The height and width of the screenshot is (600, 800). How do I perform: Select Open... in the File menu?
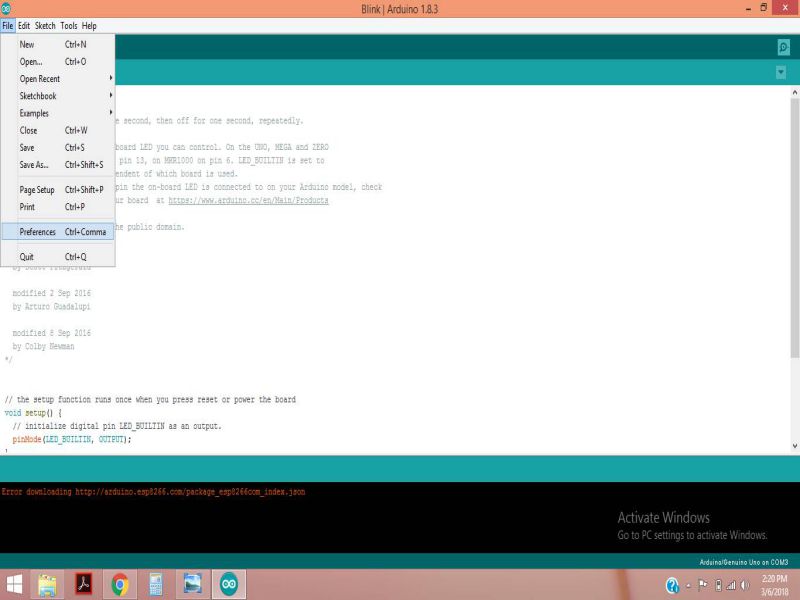pyautogui.click(x=58, y=62)
